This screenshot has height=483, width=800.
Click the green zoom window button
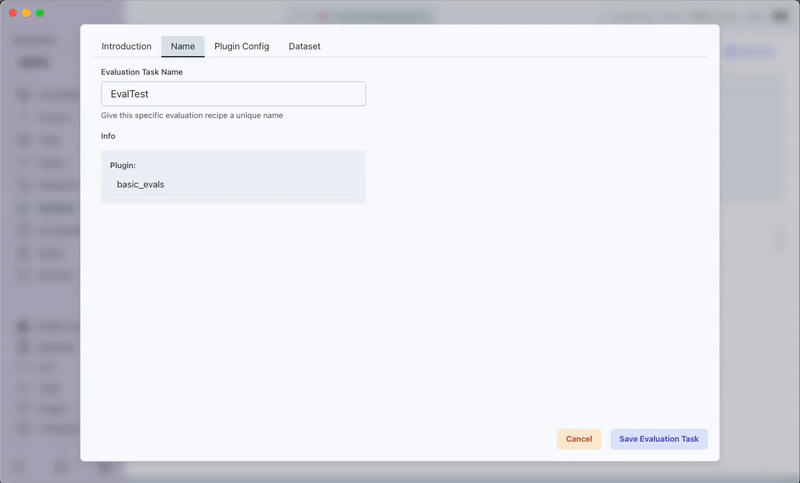(40, 13)
